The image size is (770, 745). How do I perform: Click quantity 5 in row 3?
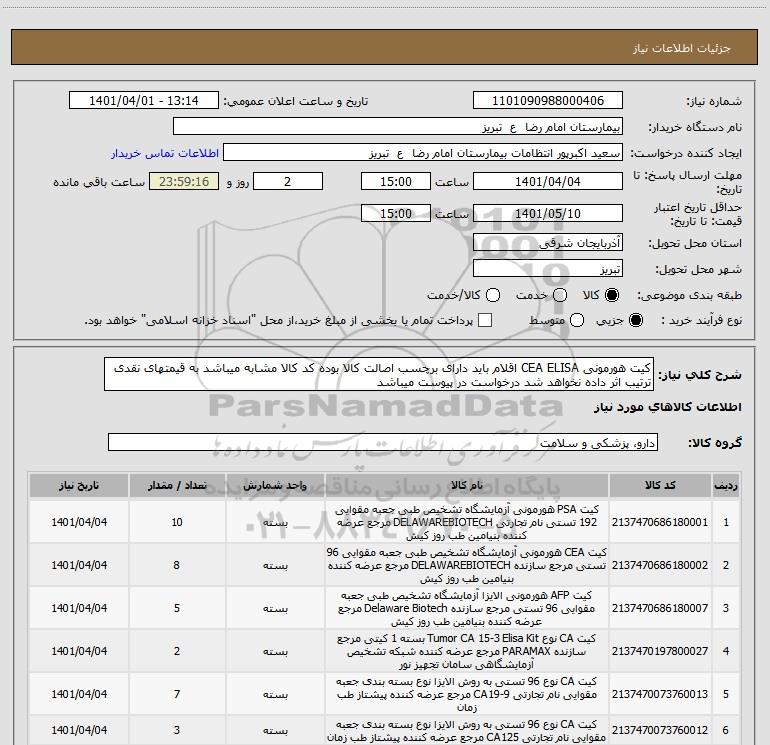tap(177, 608)
